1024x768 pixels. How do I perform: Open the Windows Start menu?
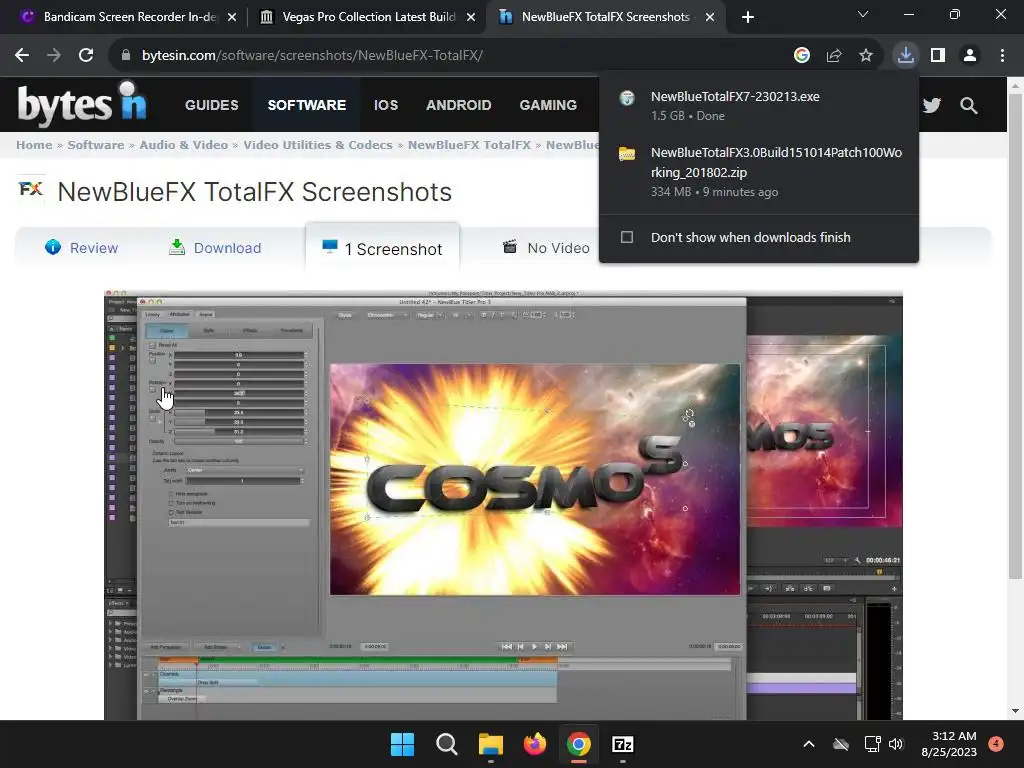402,744
